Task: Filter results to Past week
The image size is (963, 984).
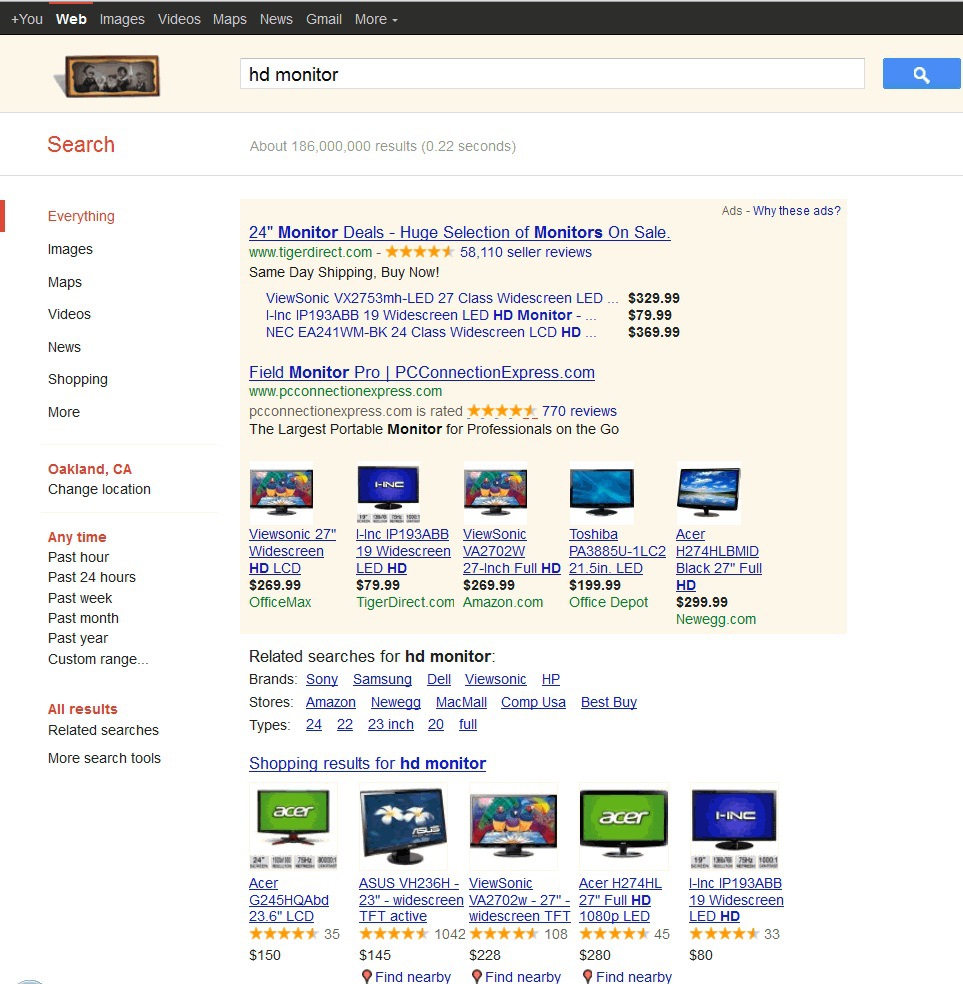Action: [80, 598]
